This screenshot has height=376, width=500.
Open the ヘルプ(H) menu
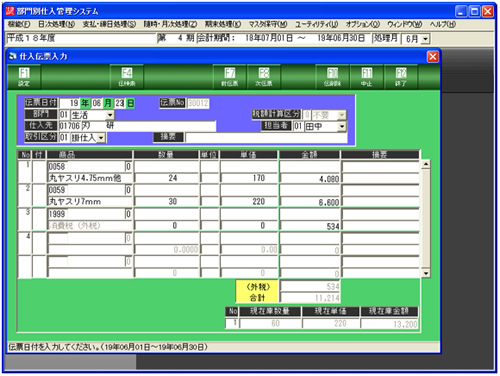(x=442, y=24)
